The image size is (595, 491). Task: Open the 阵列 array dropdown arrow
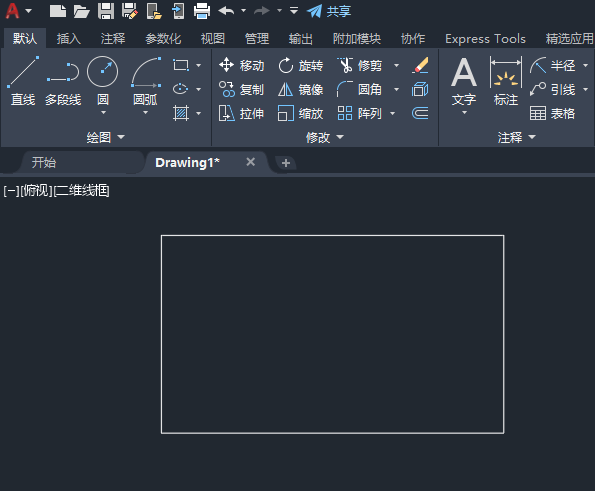[x=393, y=113]
